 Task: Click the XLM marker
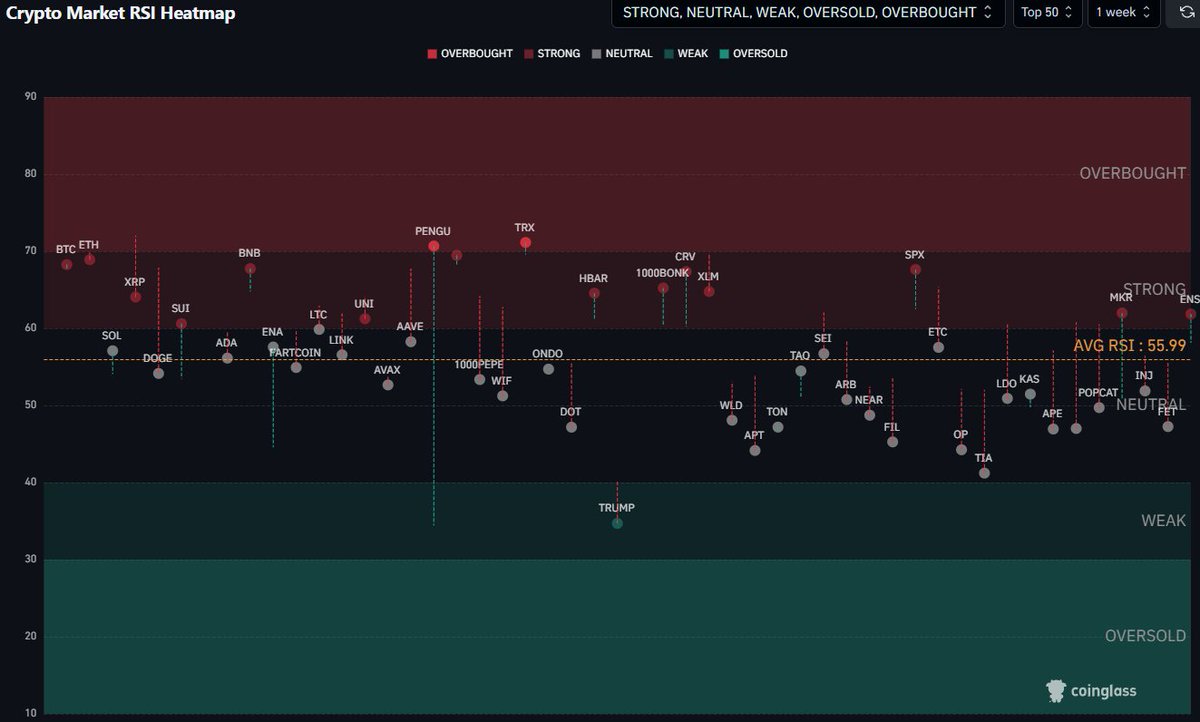709,292
